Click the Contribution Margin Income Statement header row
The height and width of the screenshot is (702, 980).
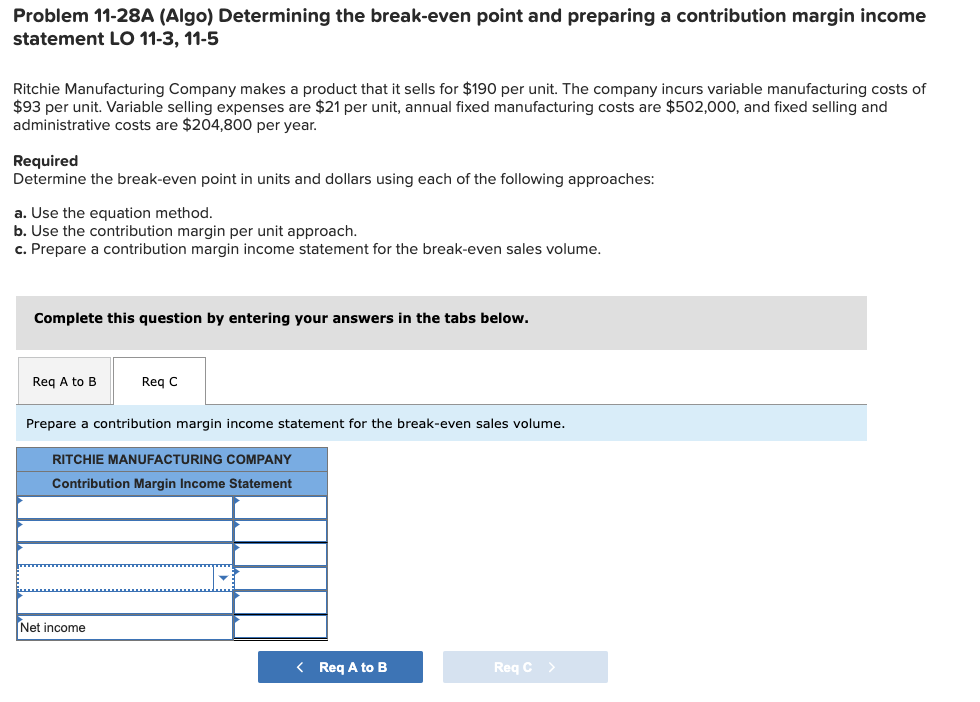171,483
